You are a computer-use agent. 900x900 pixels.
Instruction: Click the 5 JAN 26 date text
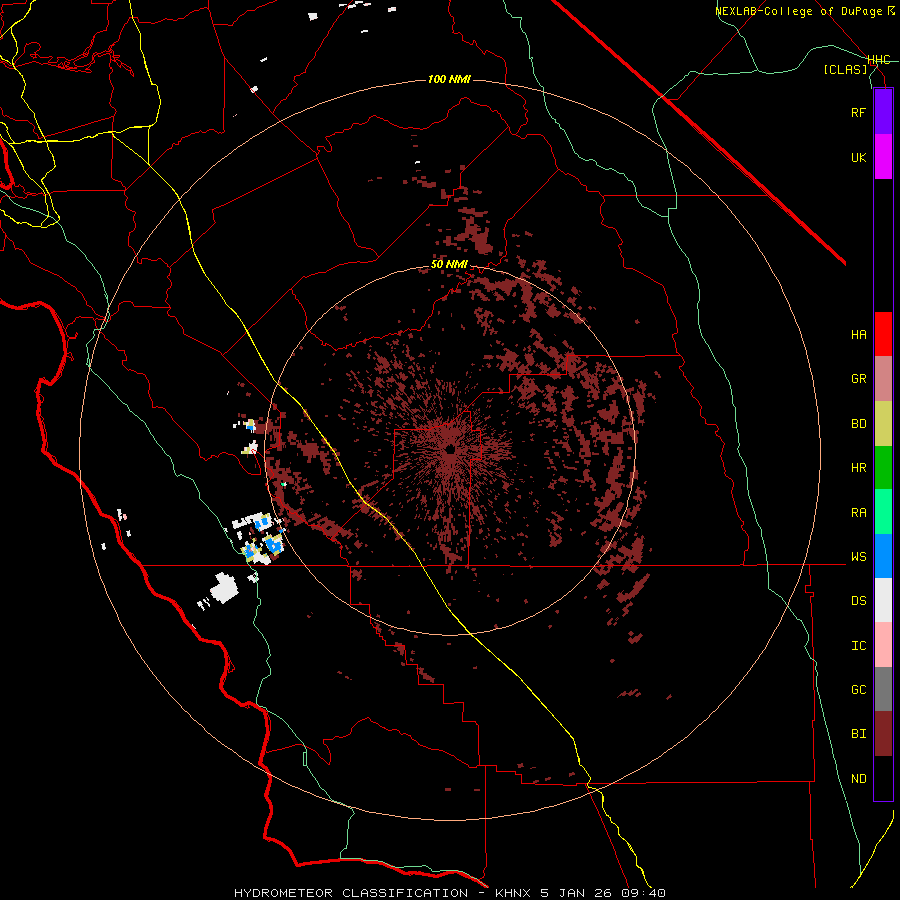[576, 893]
